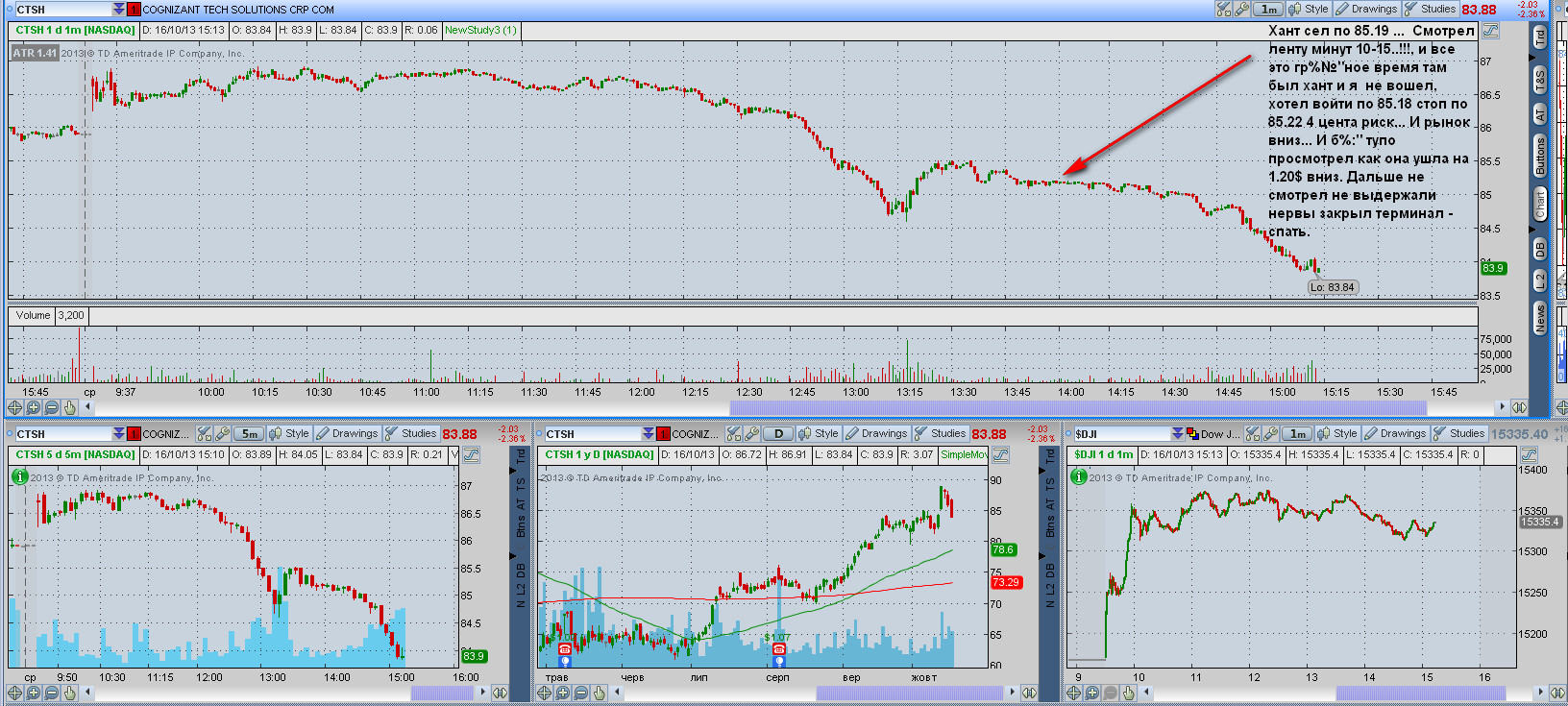Open Style menu of the 5m CTSH chart

coord(289,434)
